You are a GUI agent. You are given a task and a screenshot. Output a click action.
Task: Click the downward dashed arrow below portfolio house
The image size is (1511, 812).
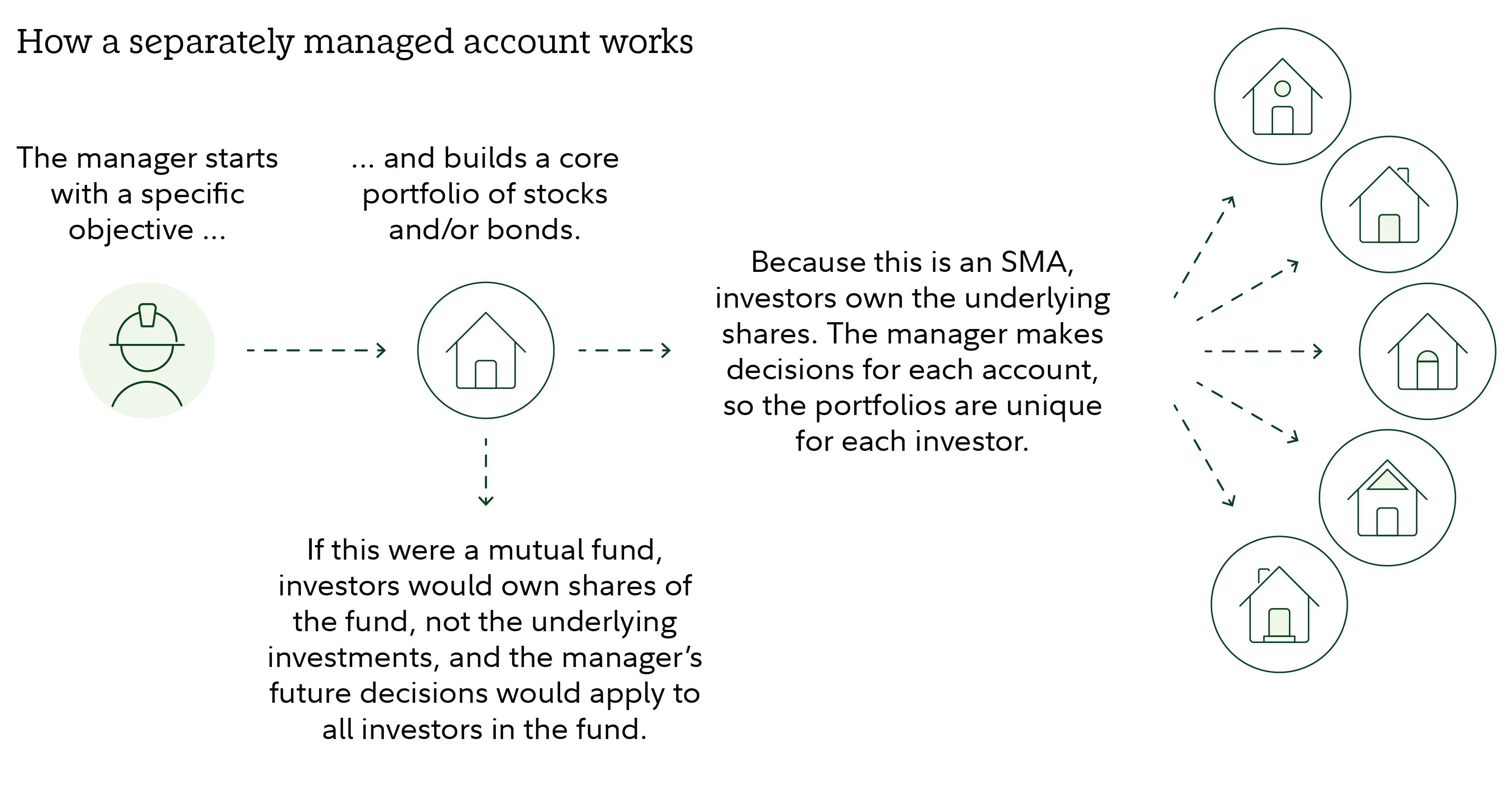click(x=486, y=471)
